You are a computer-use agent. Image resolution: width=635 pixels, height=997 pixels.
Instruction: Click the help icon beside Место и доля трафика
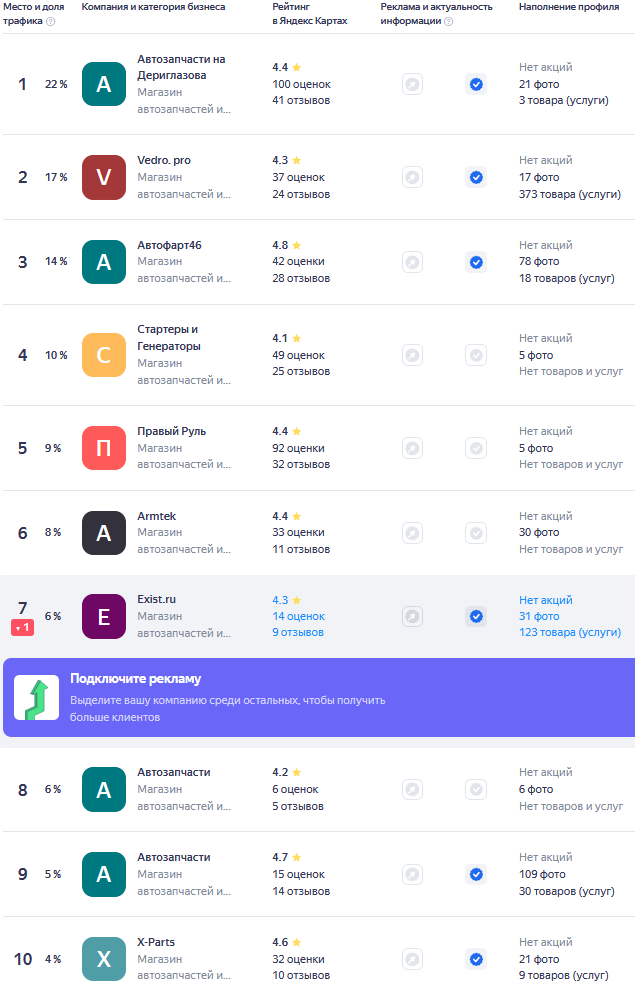[x=51, y=22]
